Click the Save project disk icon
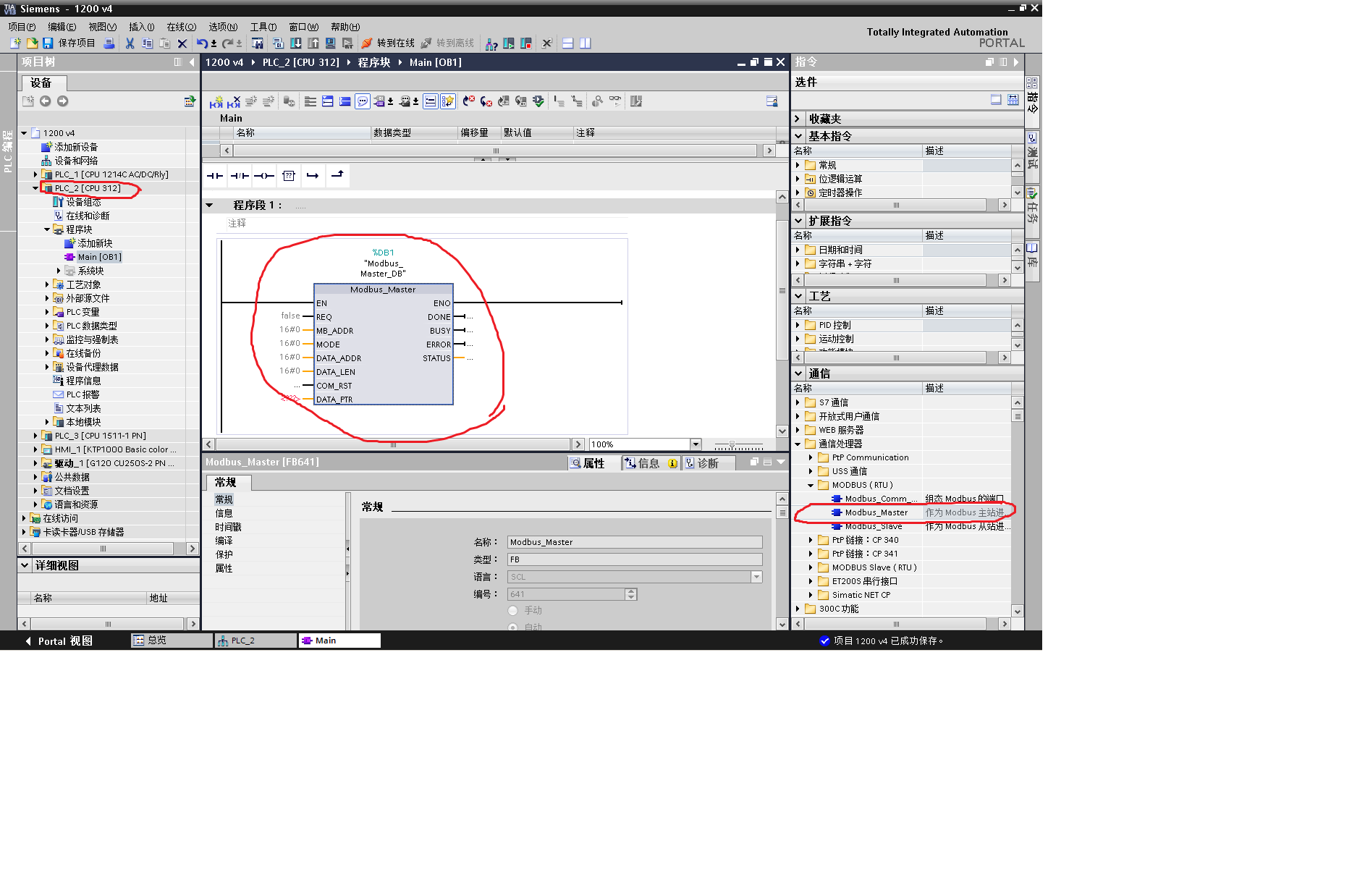The height and width of the screenshot is (896, 1365). coord(48,43)
